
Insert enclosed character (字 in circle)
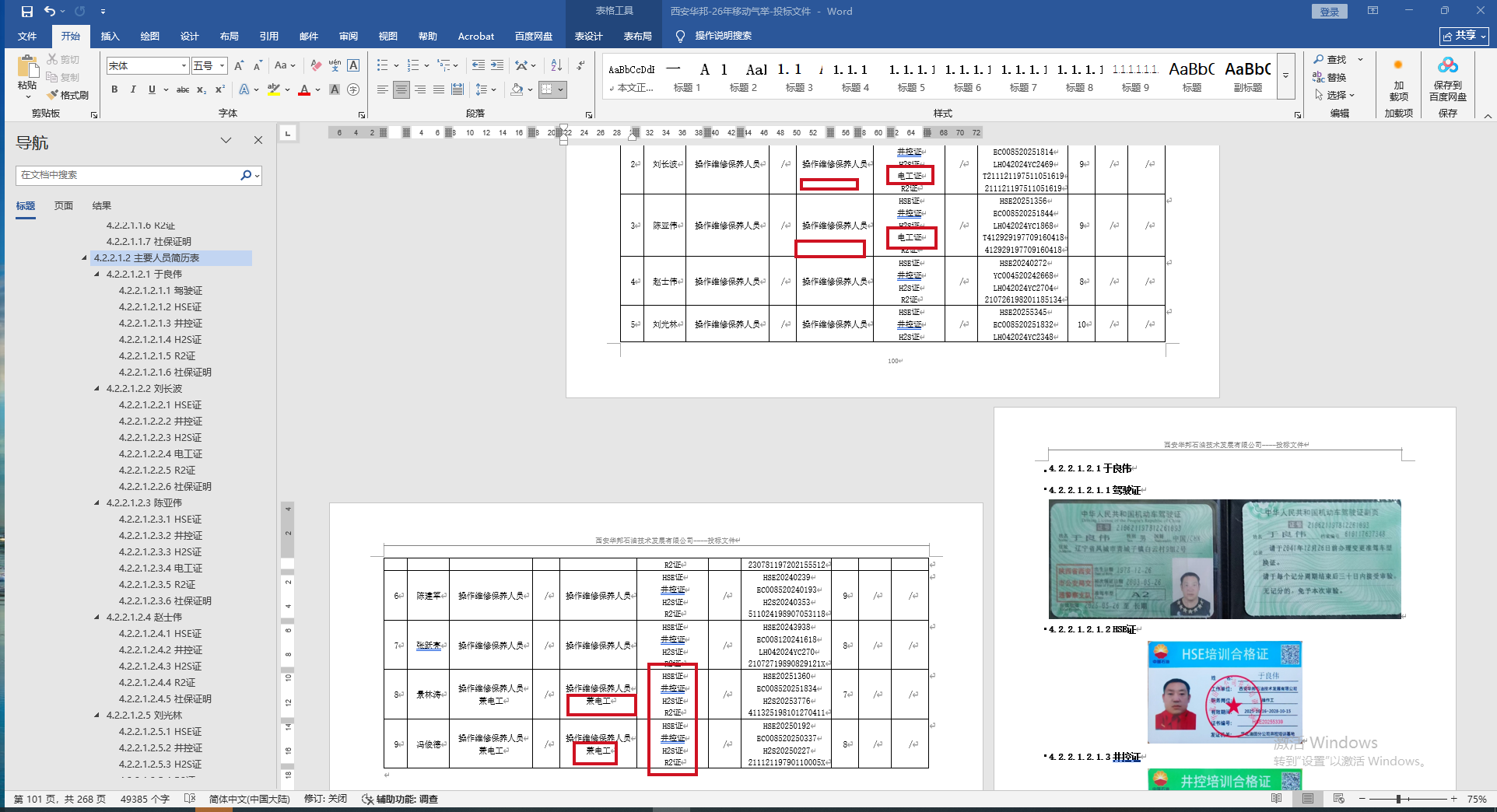pos(353,89)
